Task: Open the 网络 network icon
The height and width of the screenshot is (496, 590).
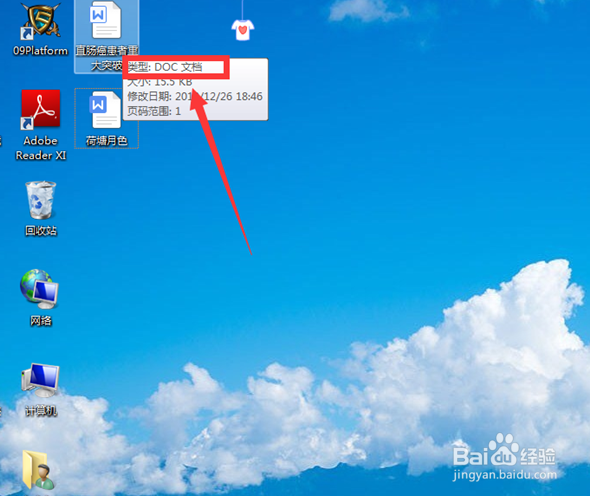Action: coord(40,289)
